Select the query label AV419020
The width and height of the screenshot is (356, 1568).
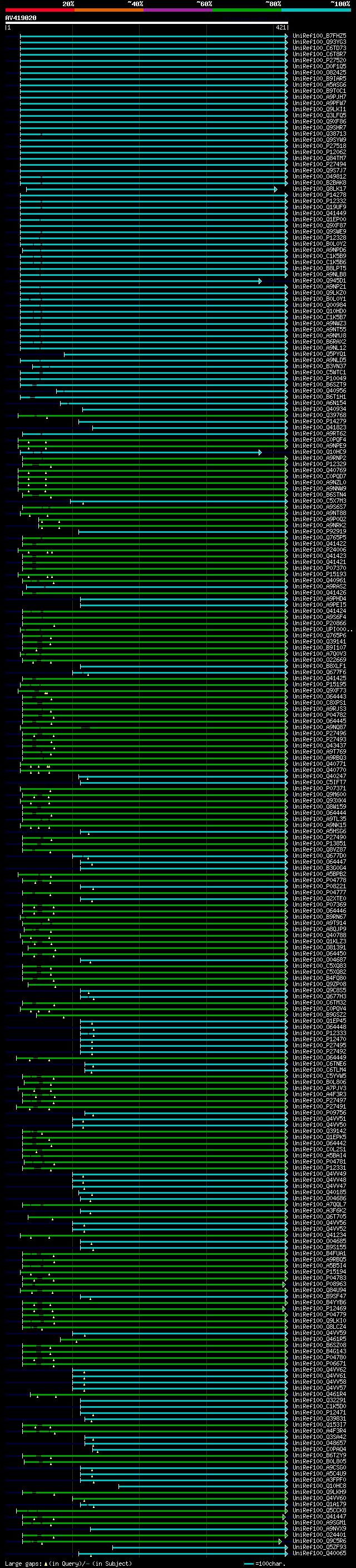click(21, 18)
